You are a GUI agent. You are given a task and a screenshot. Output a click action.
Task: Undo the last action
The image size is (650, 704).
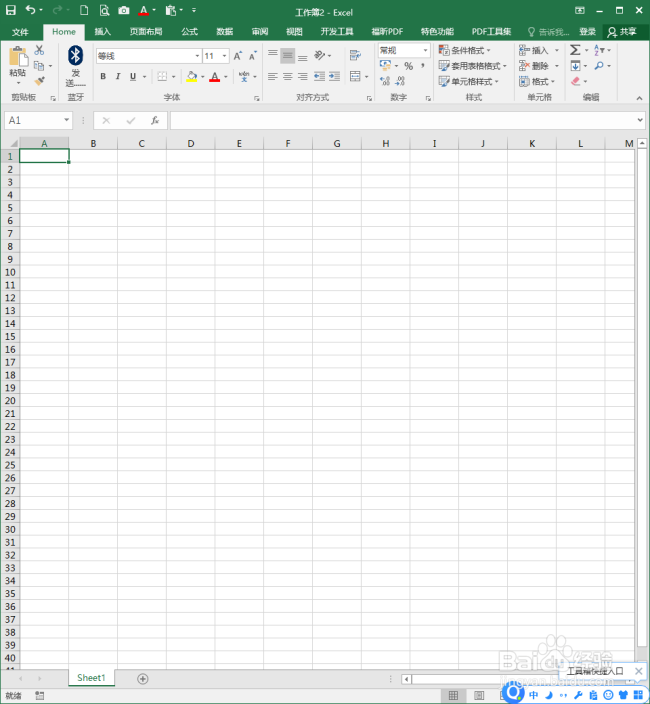[x=30, y=9]
